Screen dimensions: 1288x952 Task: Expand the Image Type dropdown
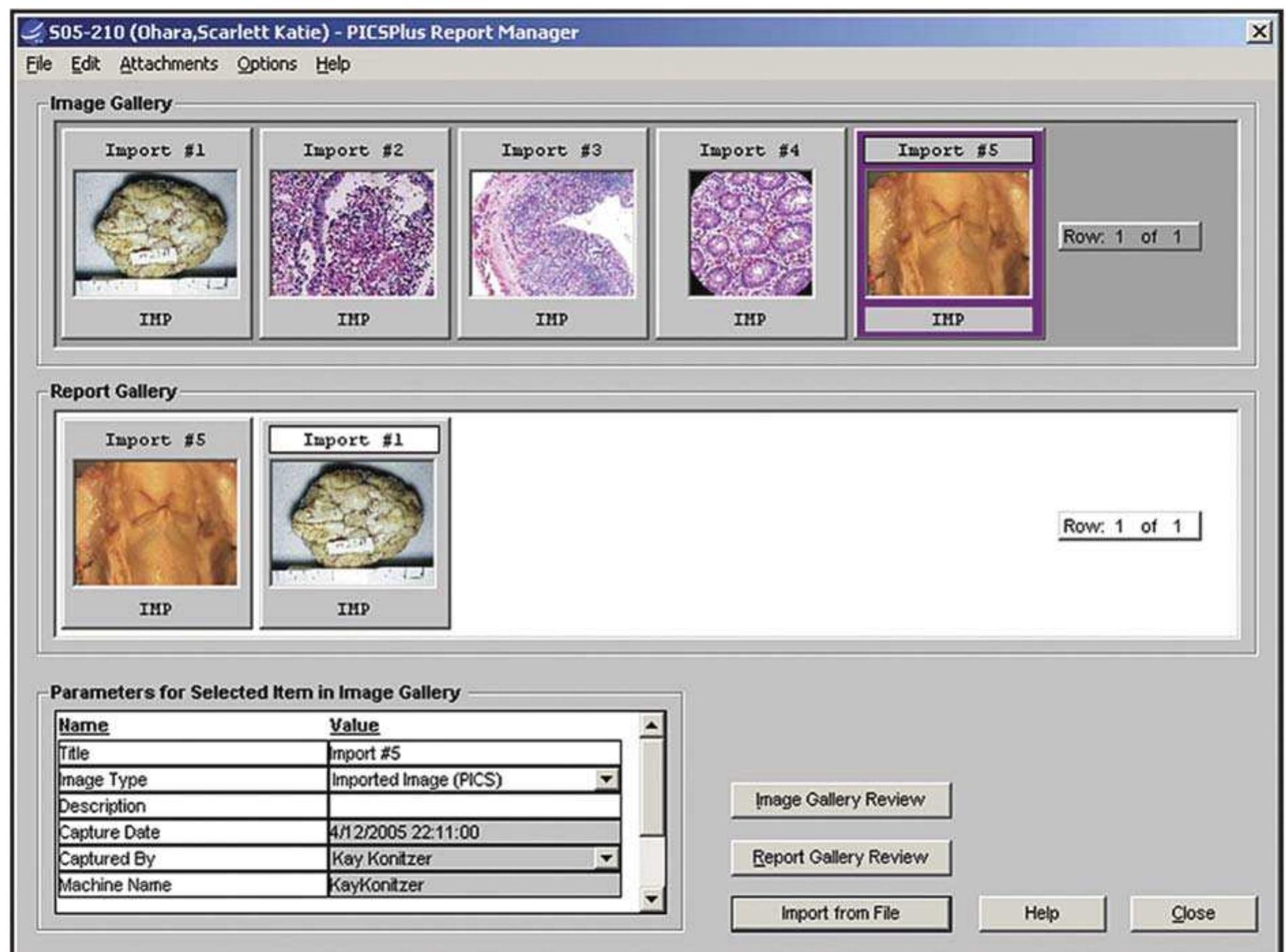pyautogui.click(x=606, y=779)
